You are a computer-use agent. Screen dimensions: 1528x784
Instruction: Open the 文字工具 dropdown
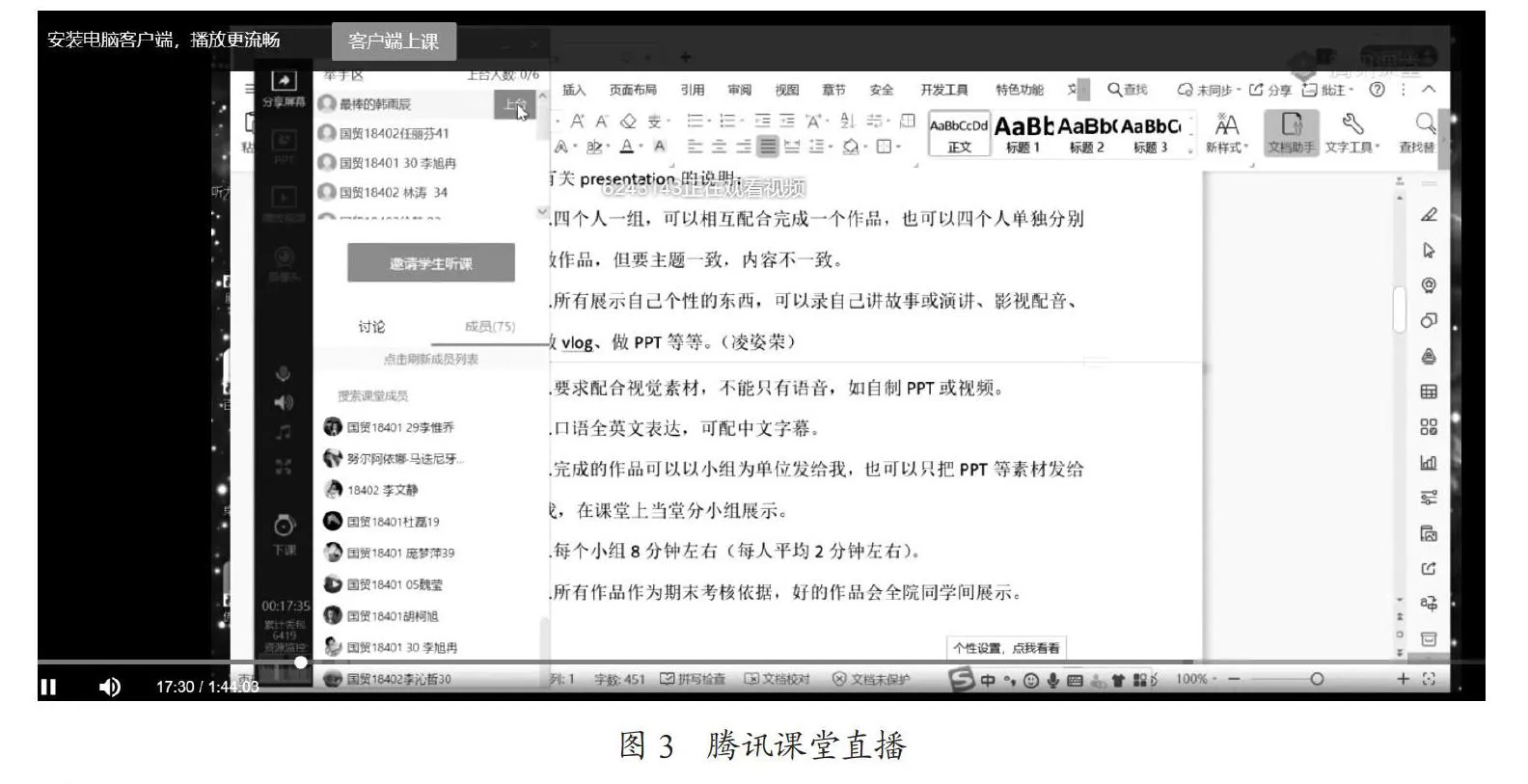[x=1352, y=134]
